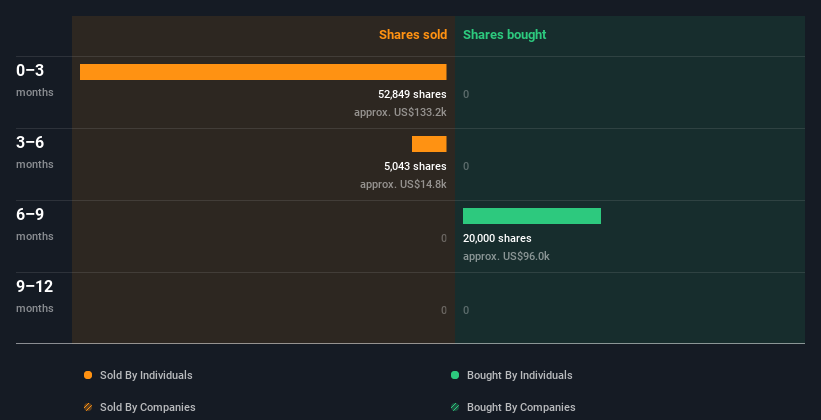Viewport: 821px width, 420px height.
Task: Click the zero bought value in 3–6 months row
Action: click(x=466, y=166)
